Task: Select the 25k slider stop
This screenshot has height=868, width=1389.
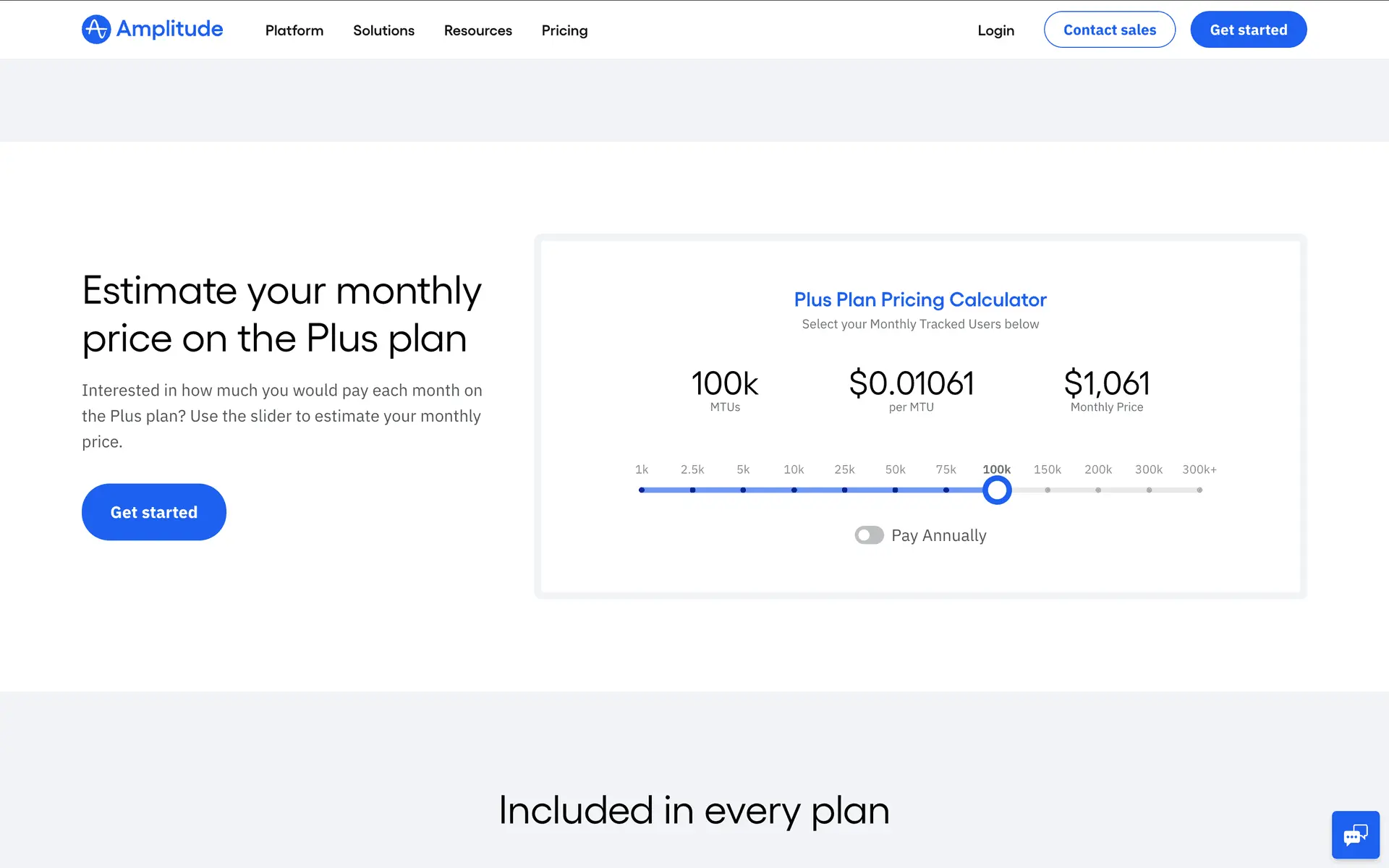Action: pyautogui.click(x=844, y=490)
